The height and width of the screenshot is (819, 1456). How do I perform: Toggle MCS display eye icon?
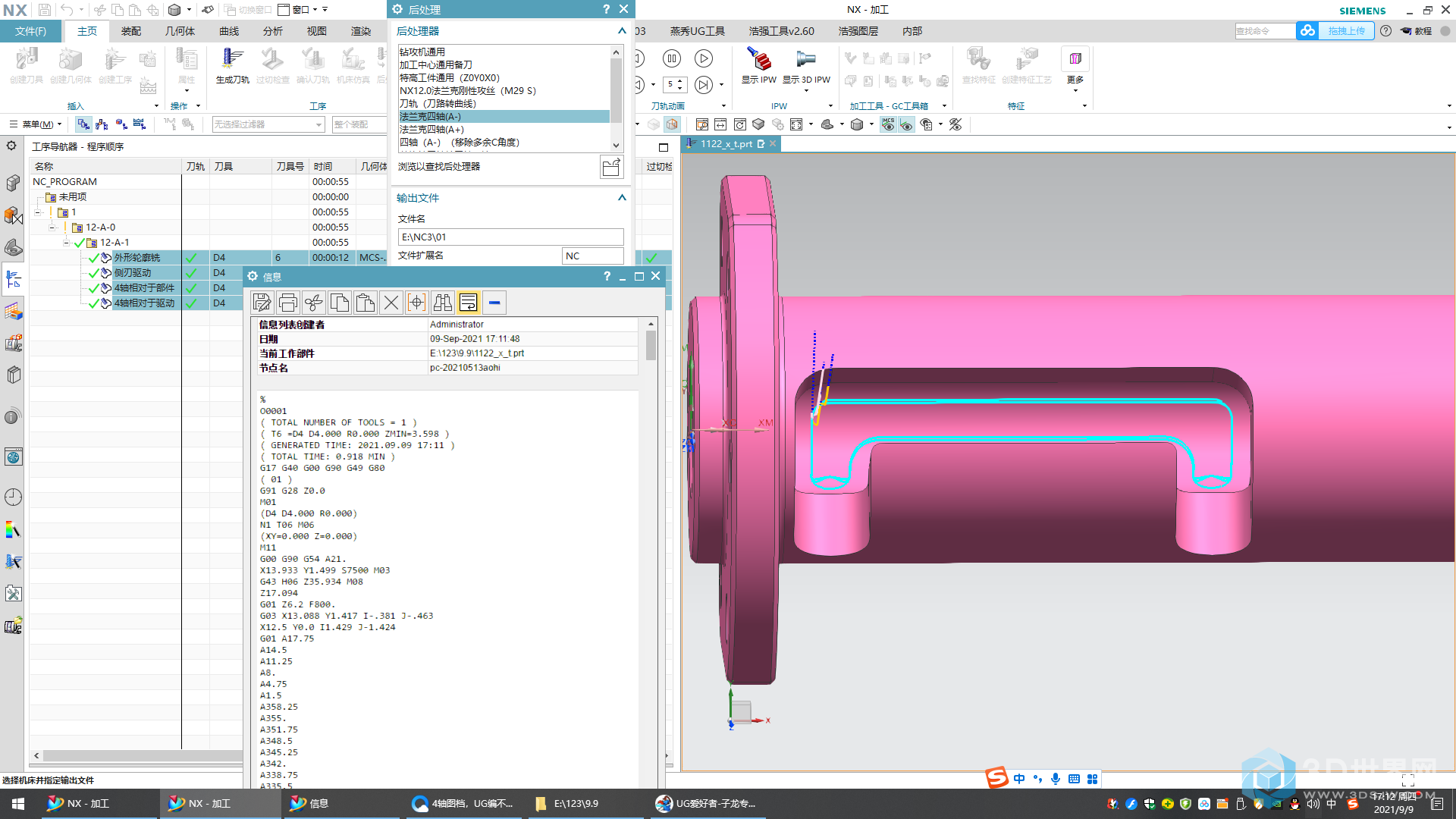point(888,124)
